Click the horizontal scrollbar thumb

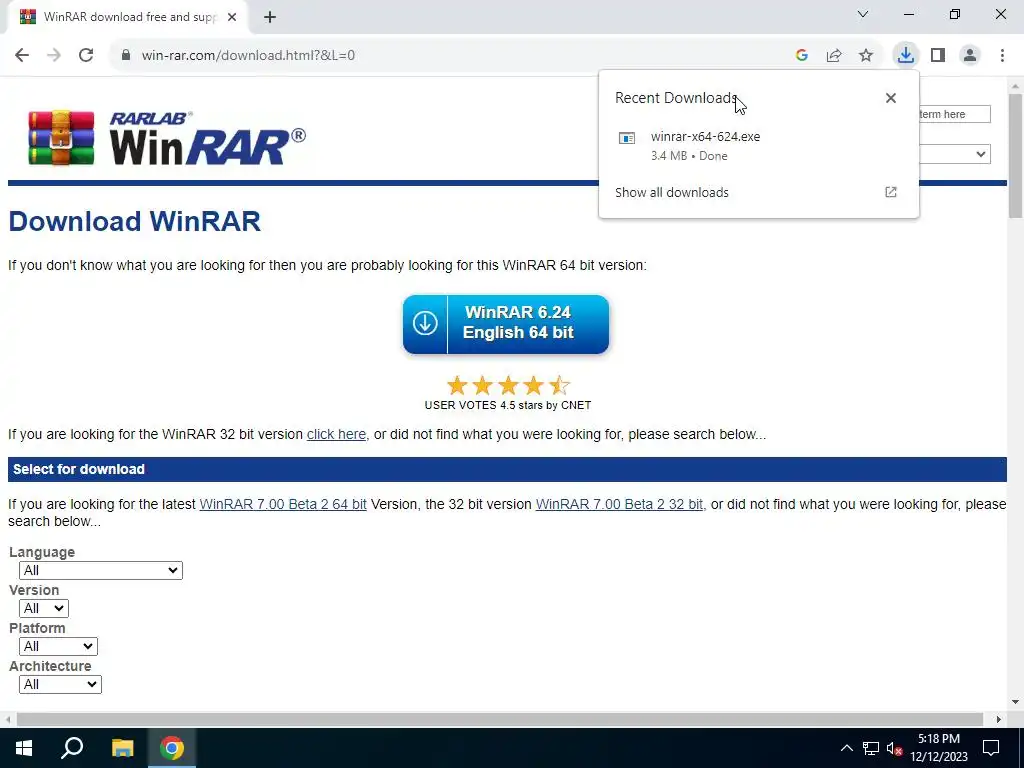click(x=500, y=719)
